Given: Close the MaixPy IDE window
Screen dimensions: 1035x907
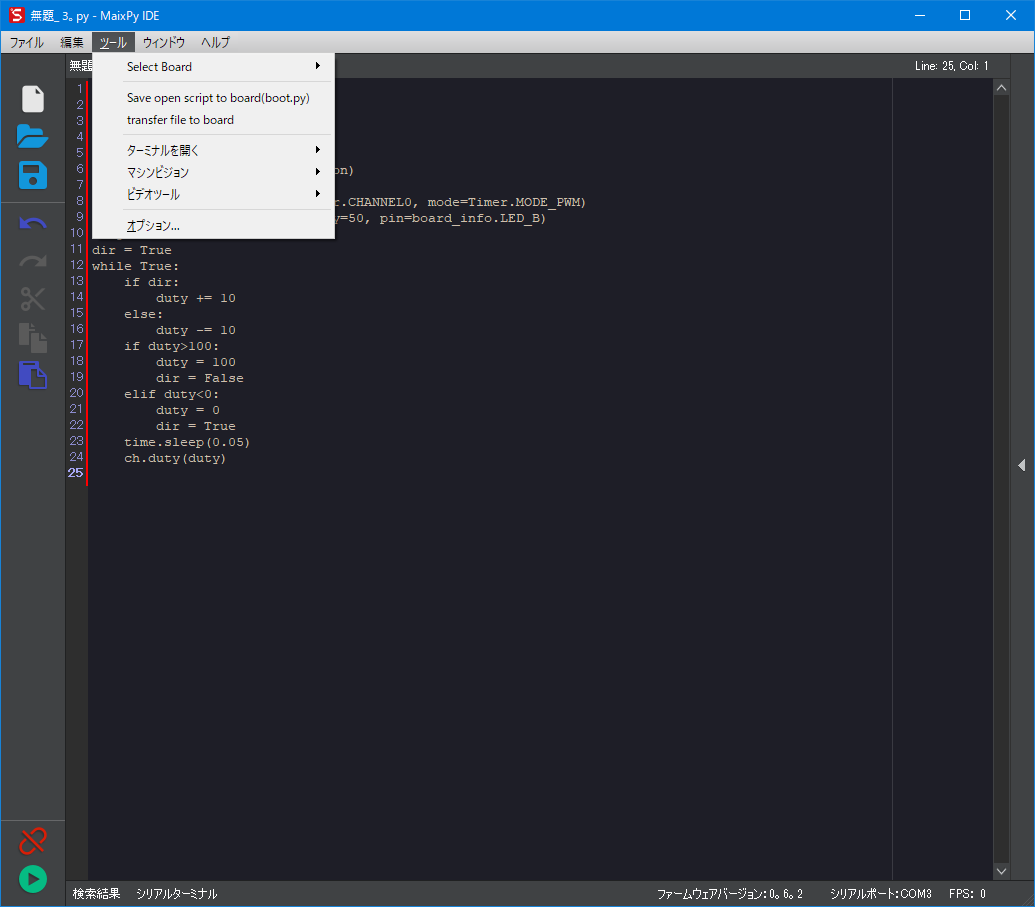Looking at the screenshot, I should pyautogui.click(x=1011, y=15).
